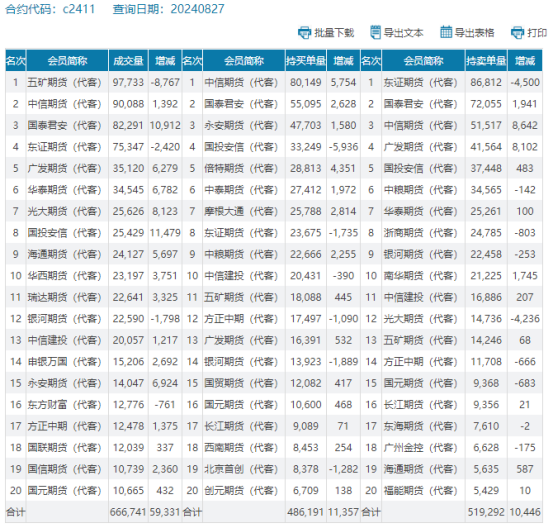Click the 持卖单量 column header
Image resolution: width=554 pixels, height=528 pixels.
(x=486, y=61)
